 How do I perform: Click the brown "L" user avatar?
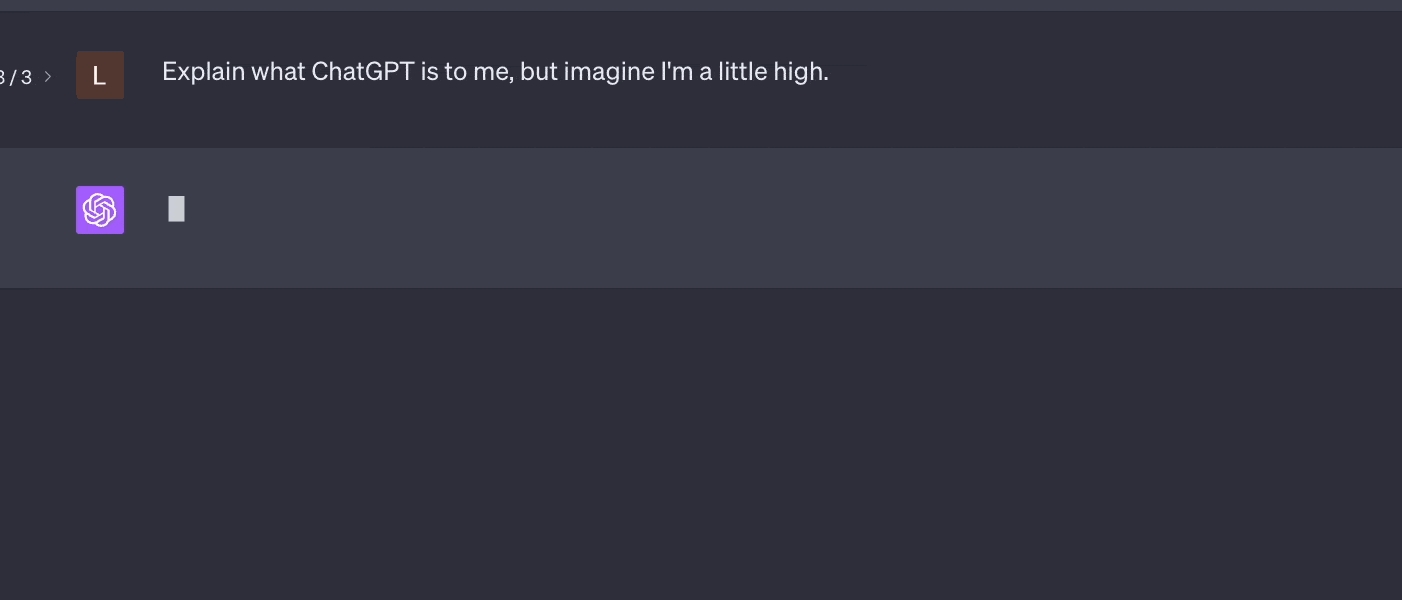click(x=100, y=75)
